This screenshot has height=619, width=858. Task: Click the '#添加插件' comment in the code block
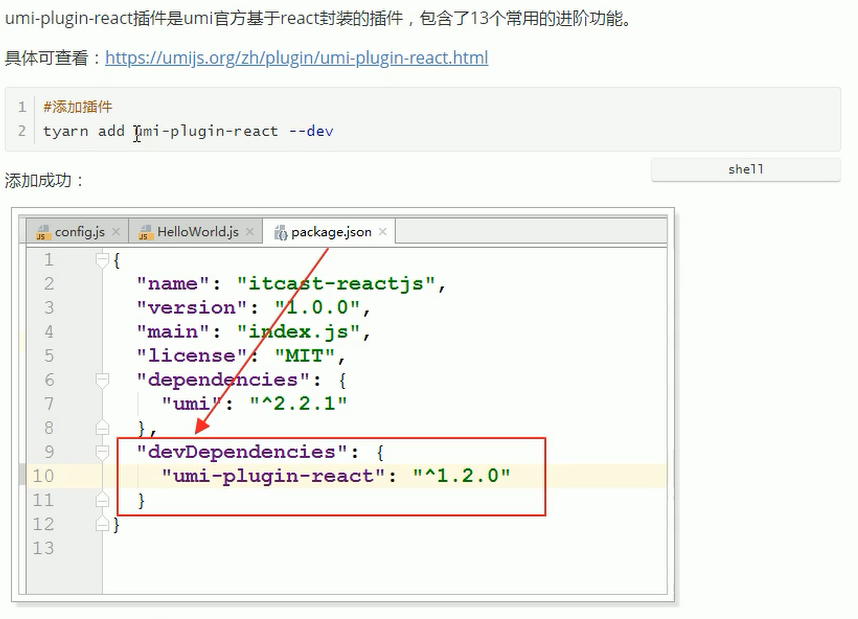78,107
